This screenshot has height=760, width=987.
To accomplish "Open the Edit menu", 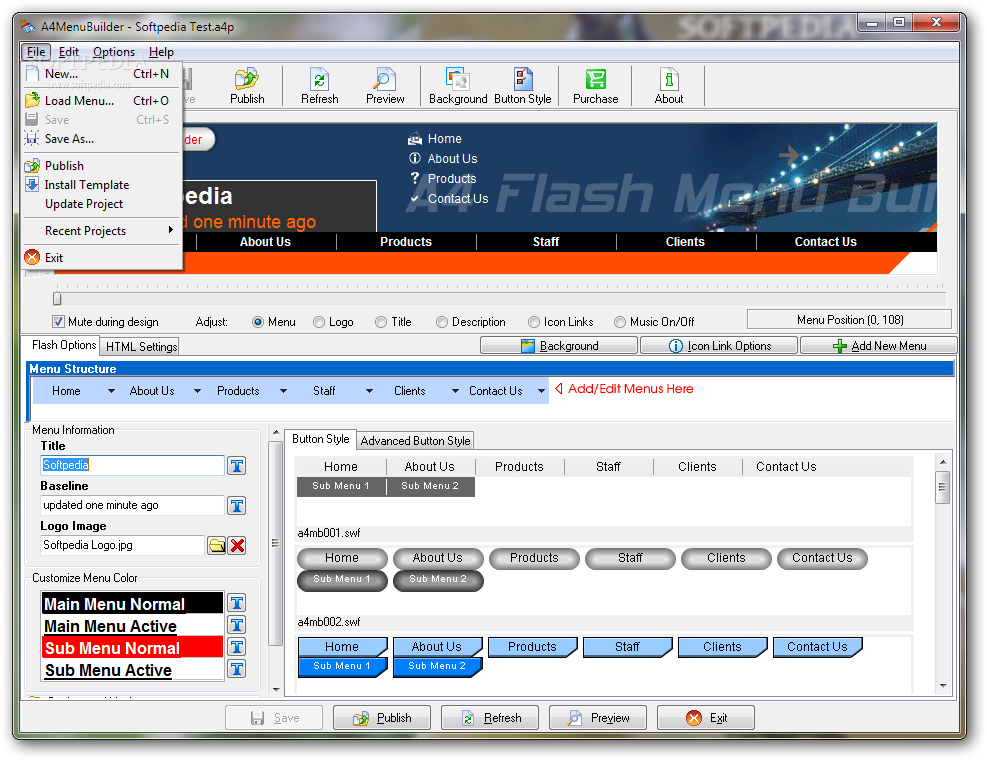I will [69, 52].
